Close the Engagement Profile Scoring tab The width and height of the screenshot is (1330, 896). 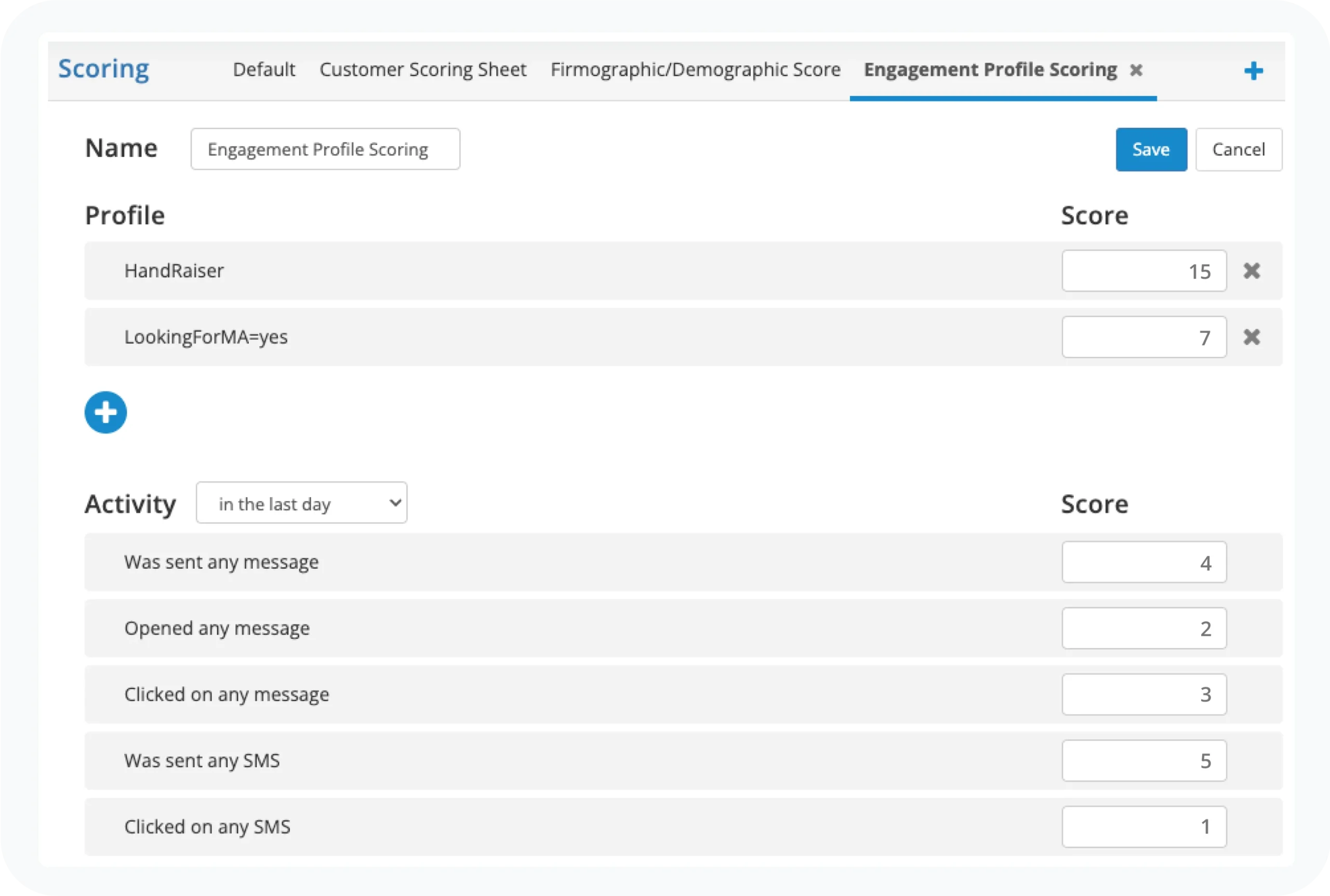1136,70
